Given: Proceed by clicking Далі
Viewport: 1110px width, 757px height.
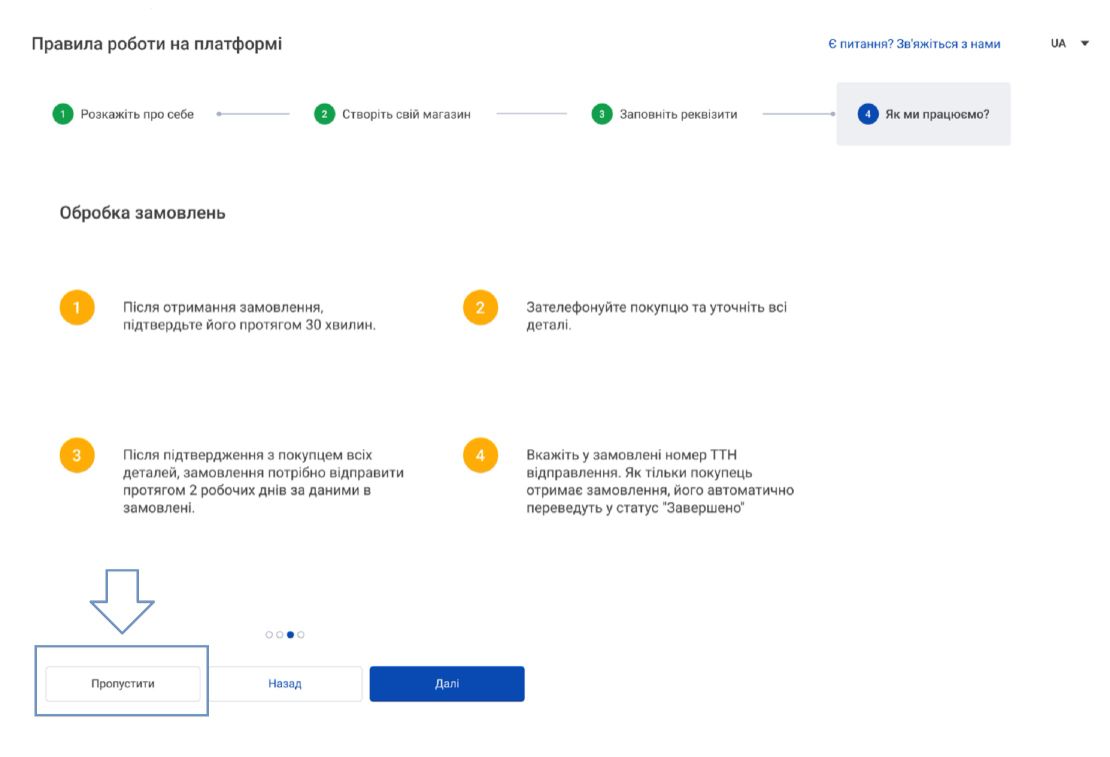Looking at the screenshot, I should tap(447, 683).
